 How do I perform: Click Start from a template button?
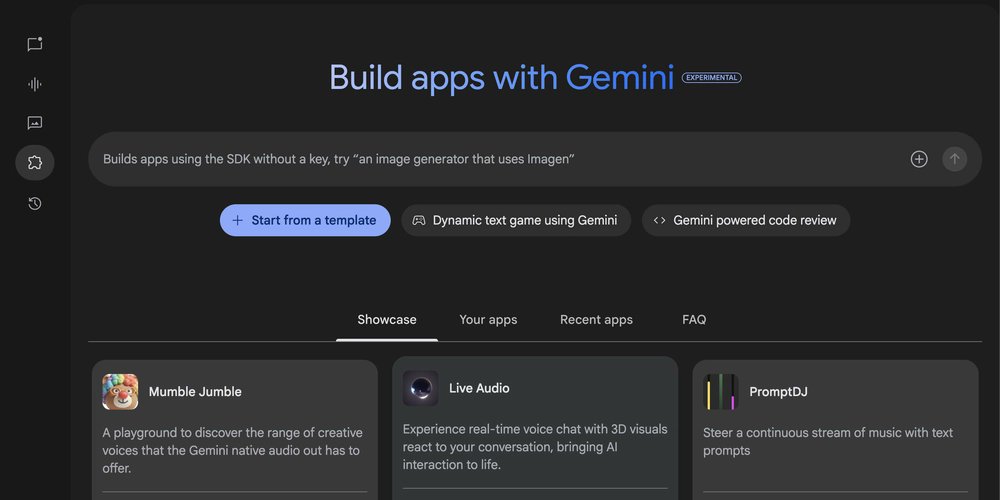coord(305,220)
